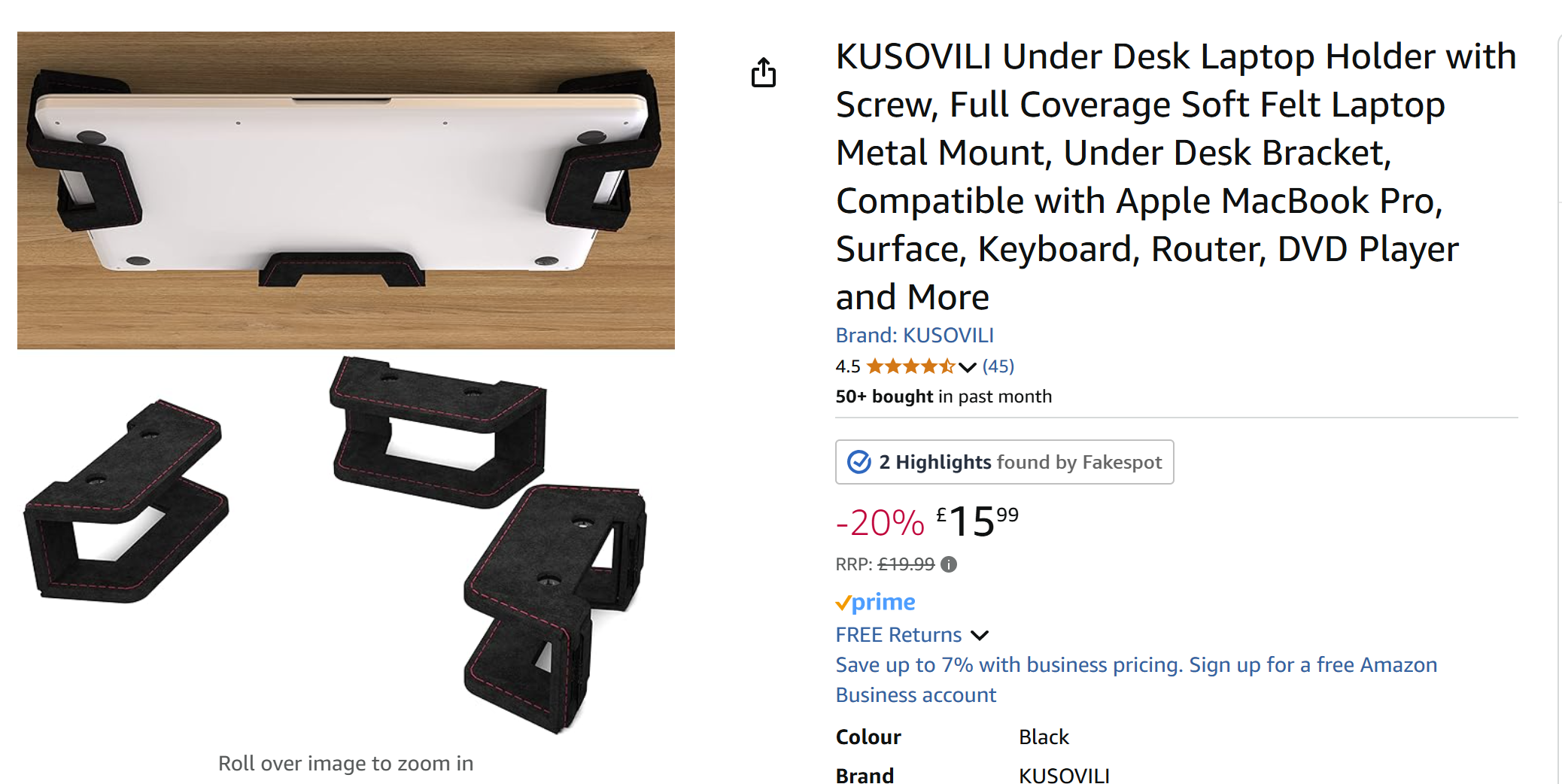Viewport: 1562px width, 784px height.
Task: Click the 4.5 rating number
Action: [x=847, y=366]
